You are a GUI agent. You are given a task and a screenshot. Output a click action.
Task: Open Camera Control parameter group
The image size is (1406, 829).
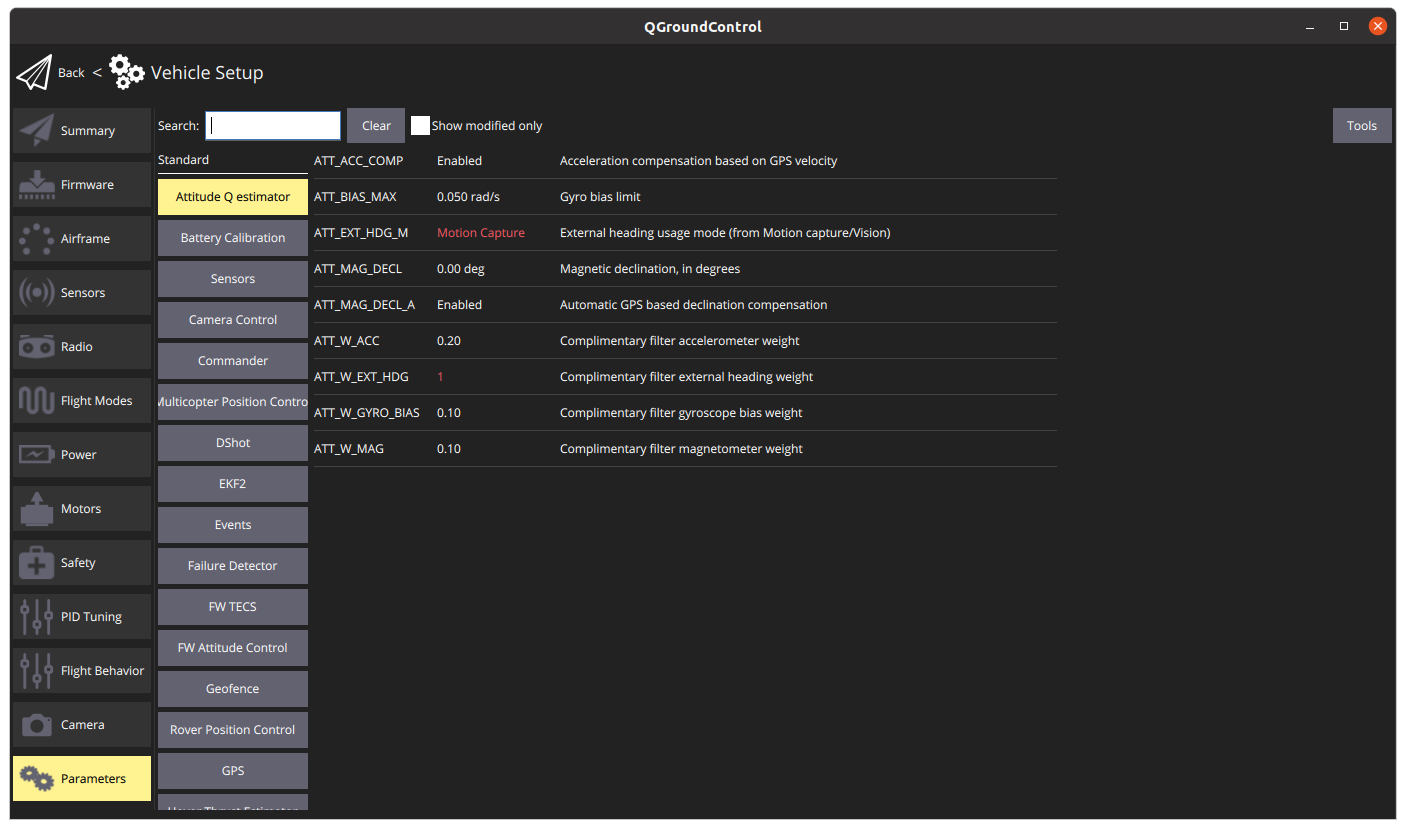pos(233,320)
